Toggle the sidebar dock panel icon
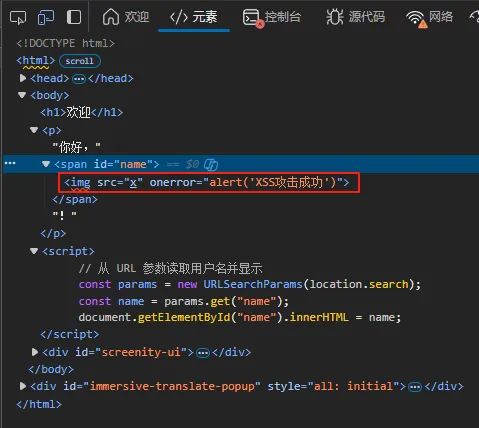Screen dimensions: 479x428 pos(74,17)
